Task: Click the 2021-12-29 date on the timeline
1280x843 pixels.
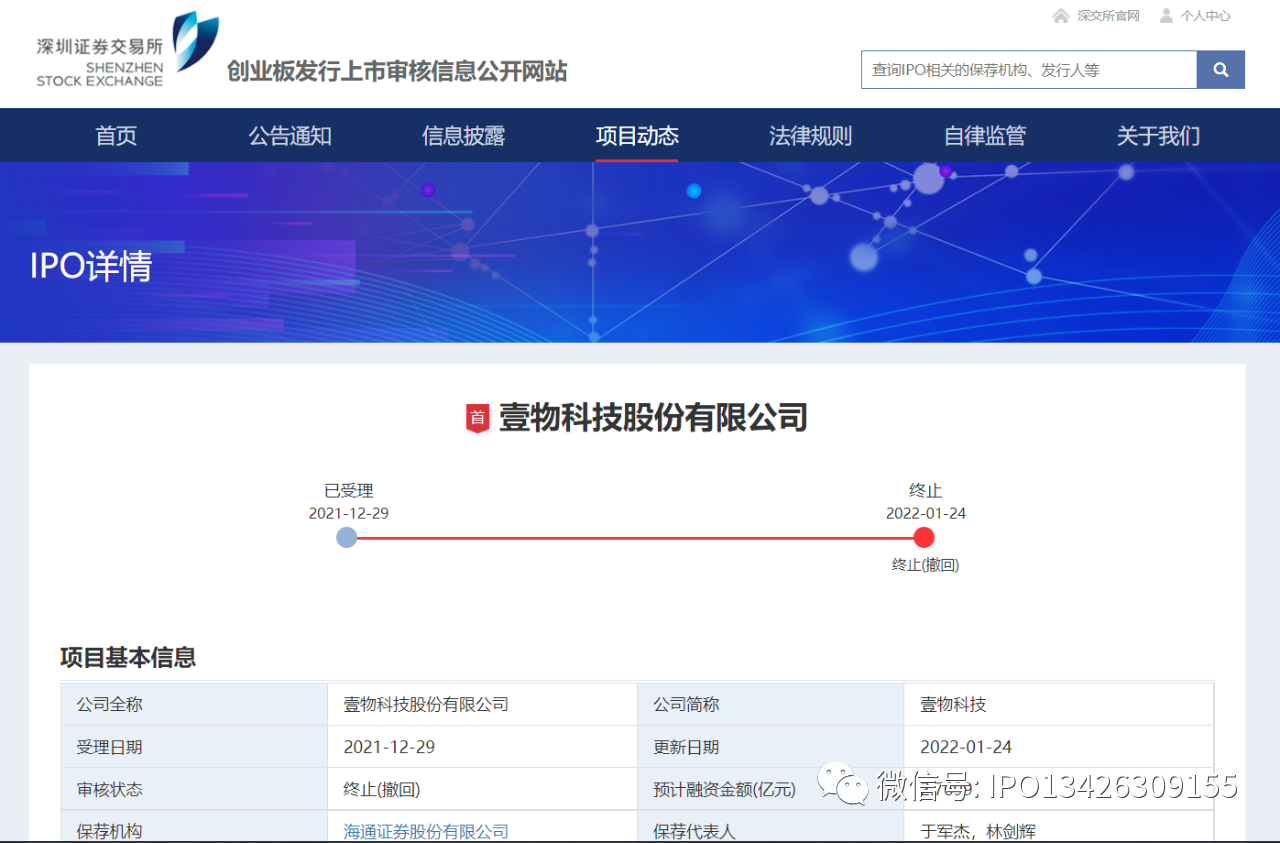Action: [349, 513]
